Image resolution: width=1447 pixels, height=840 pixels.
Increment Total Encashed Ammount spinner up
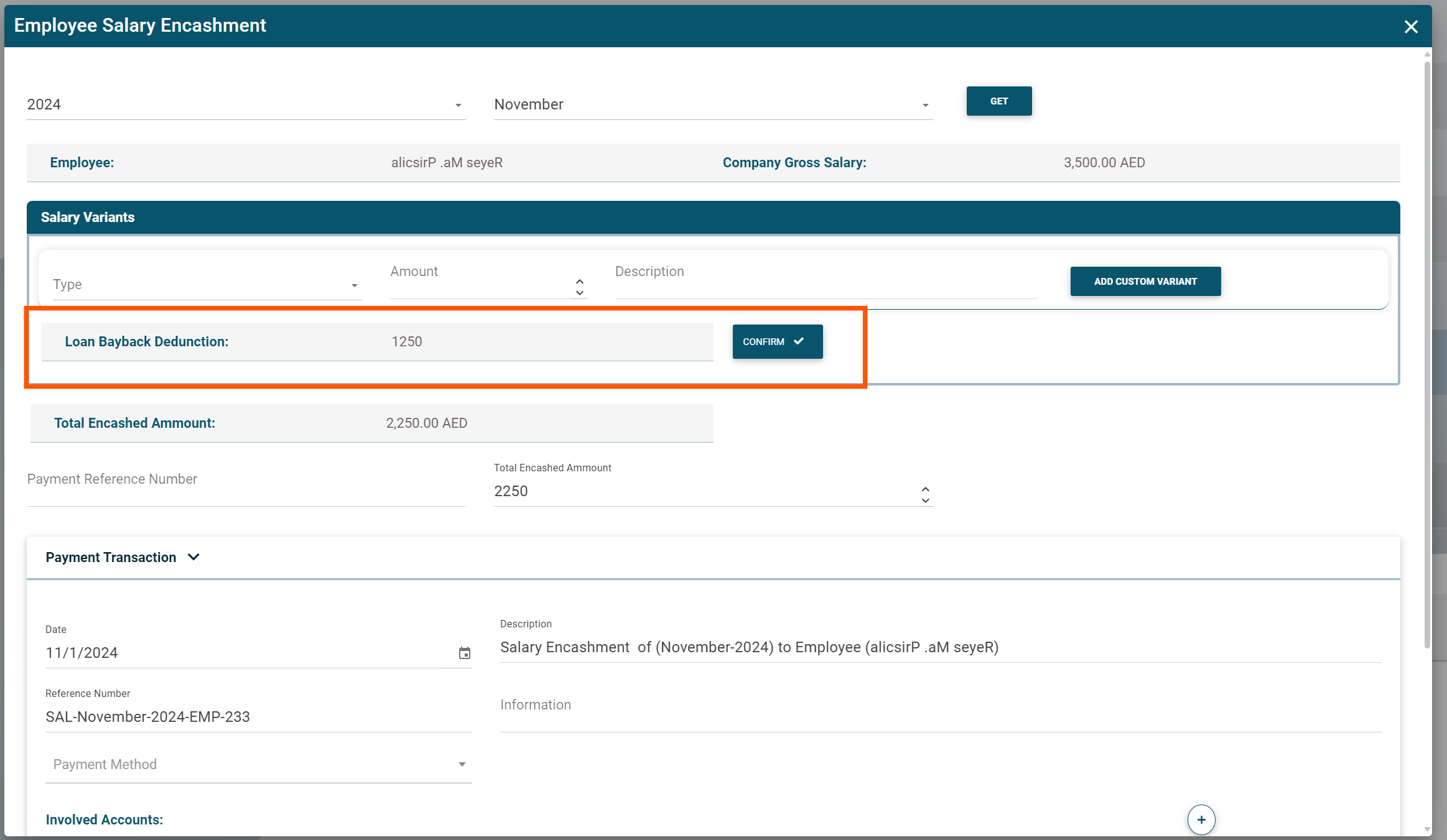coord(925,489)
